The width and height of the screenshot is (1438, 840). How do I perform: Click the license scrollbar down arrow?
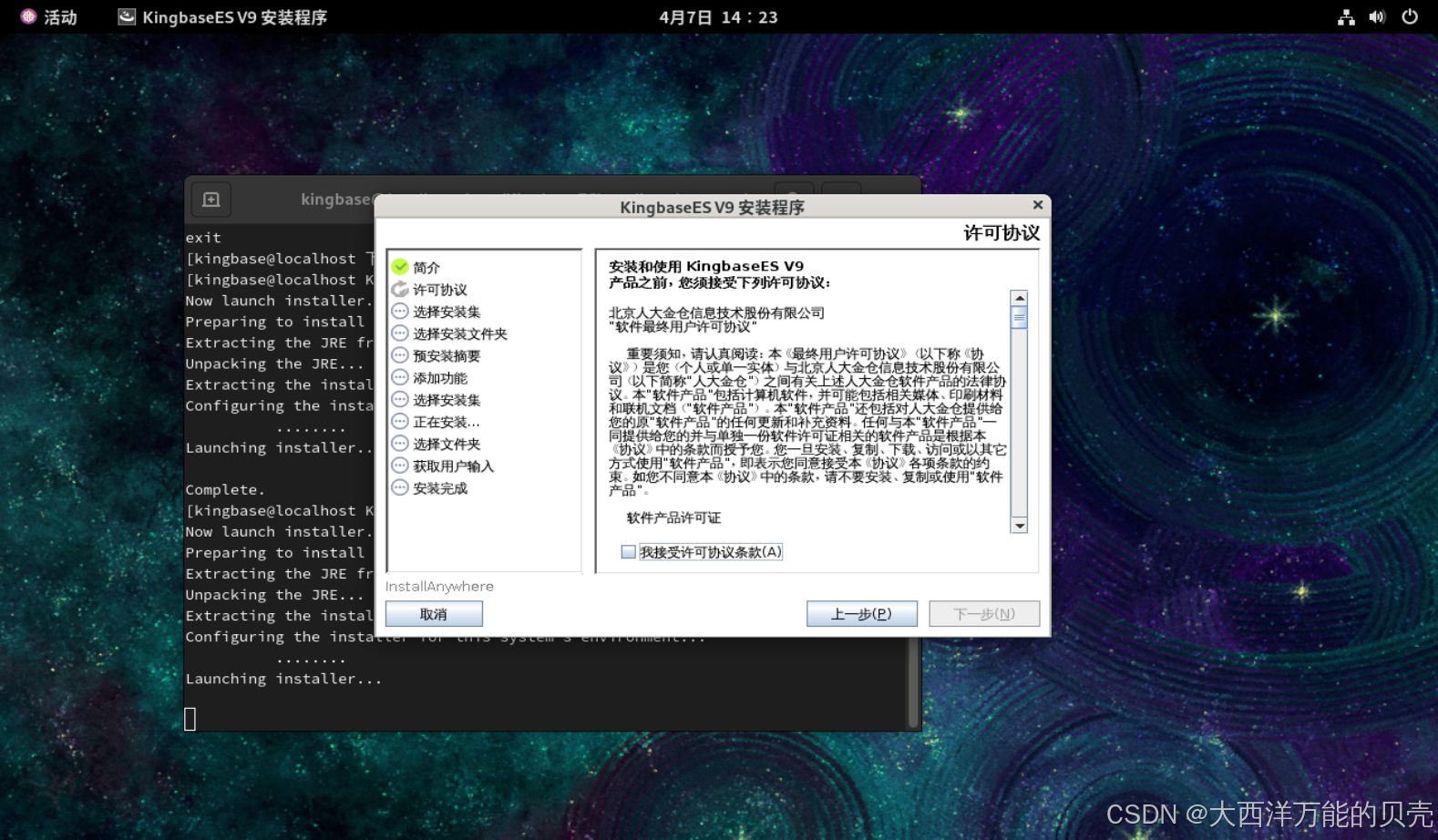(x=1020, y=526)
